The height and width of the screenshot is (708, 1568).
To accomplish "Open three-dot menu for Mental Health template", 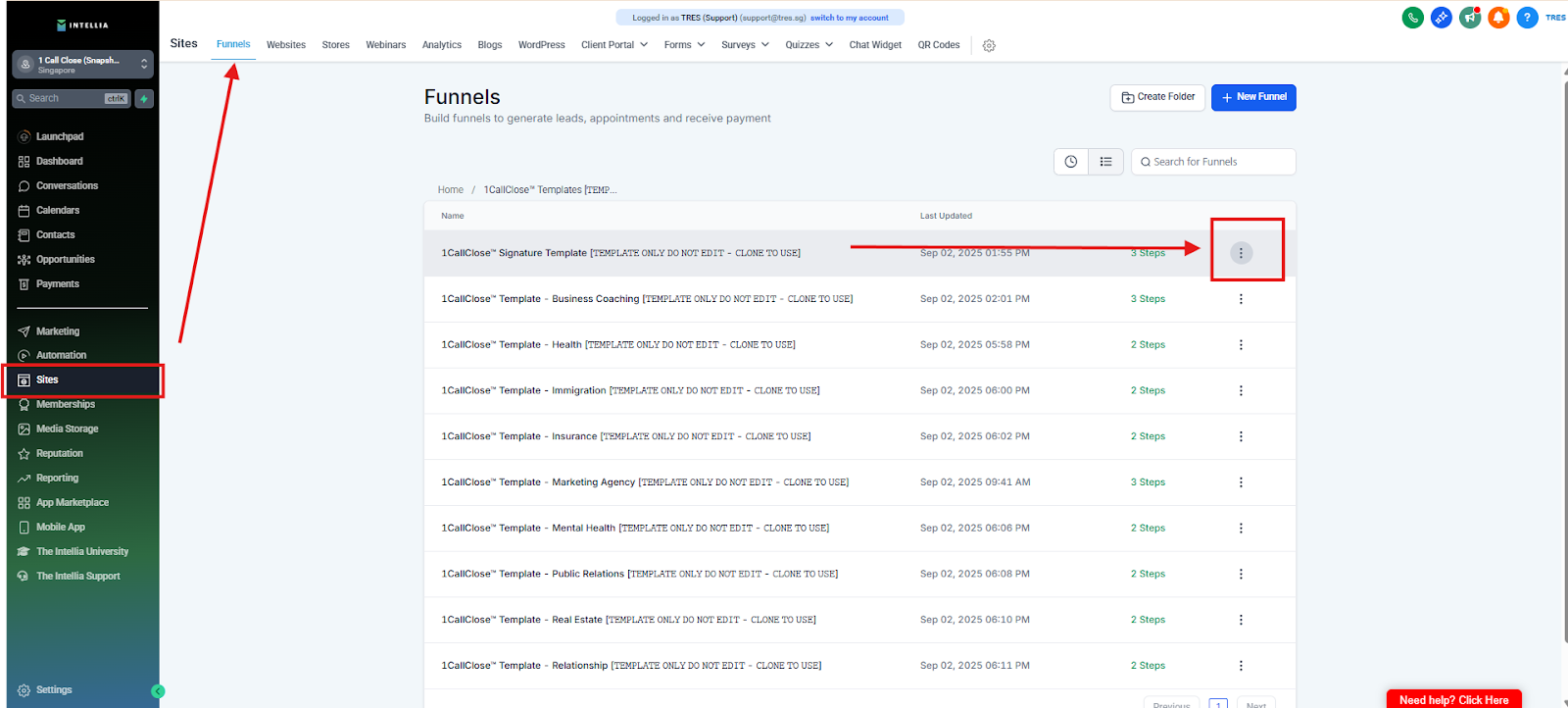I will coord(1241,529).
